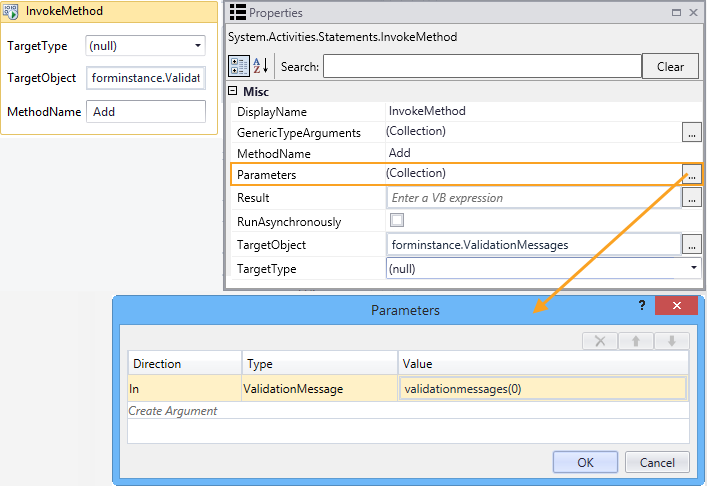Cancel the Parameters dialog
The height and width of the screenshot is (486, 707).
click(656, 462)
